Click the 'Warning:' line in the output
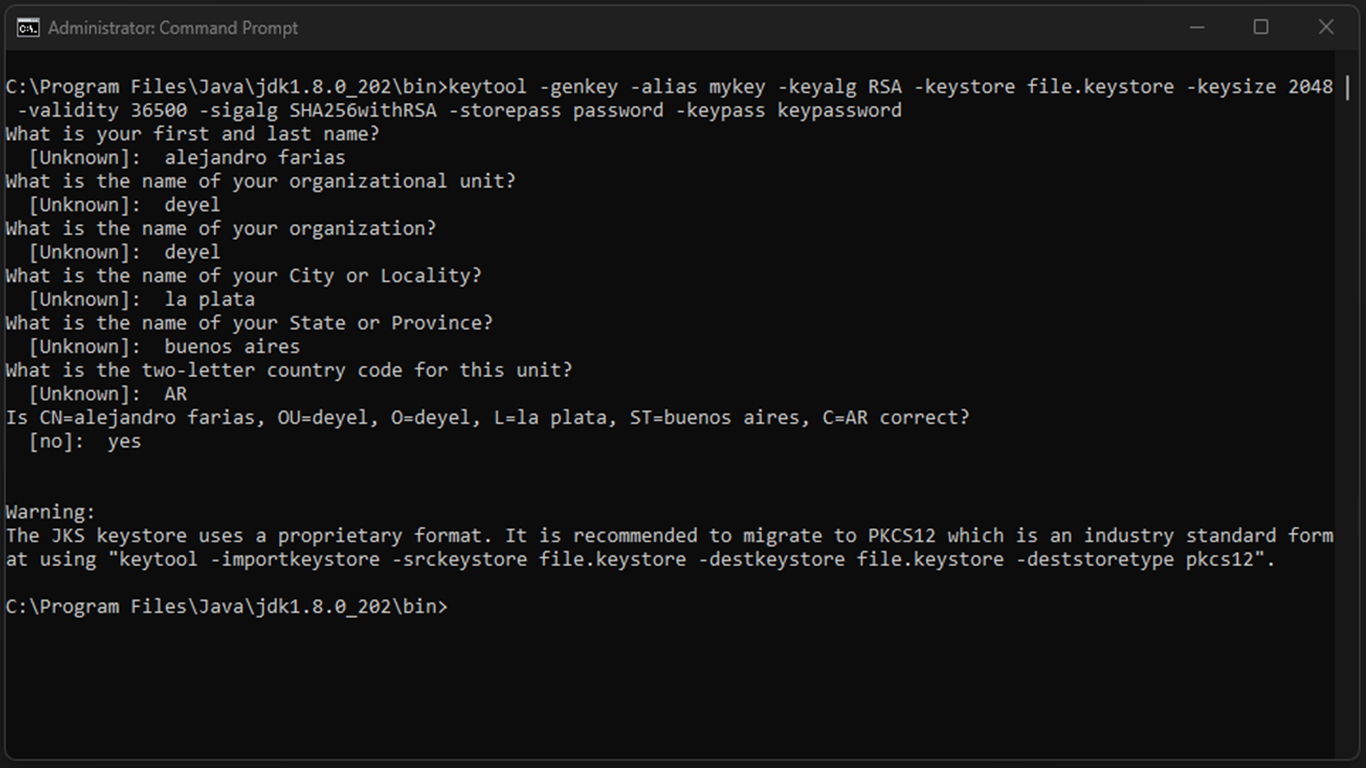 51,512
